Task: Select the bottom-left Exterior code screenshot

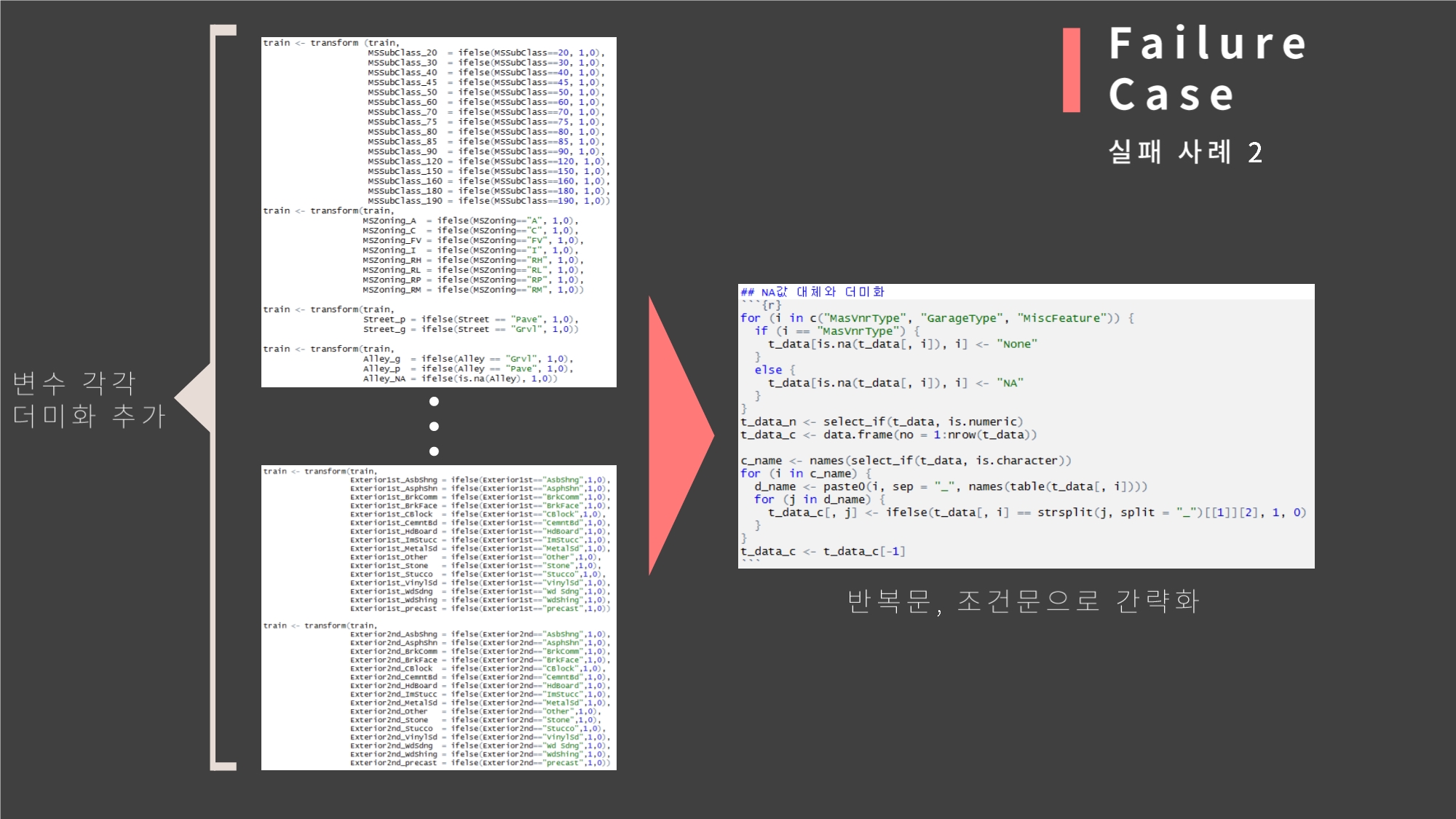Action: [x=438, y=617]
